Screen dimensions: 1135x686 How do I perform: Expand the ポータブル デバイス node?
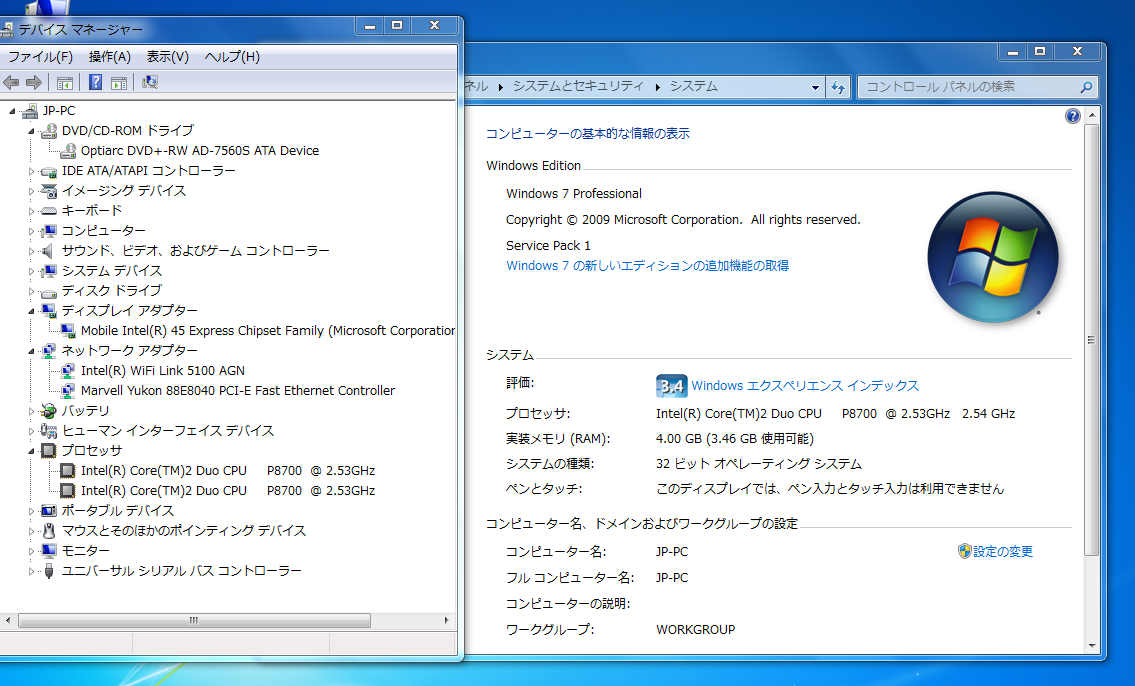[x=31, y=511]
